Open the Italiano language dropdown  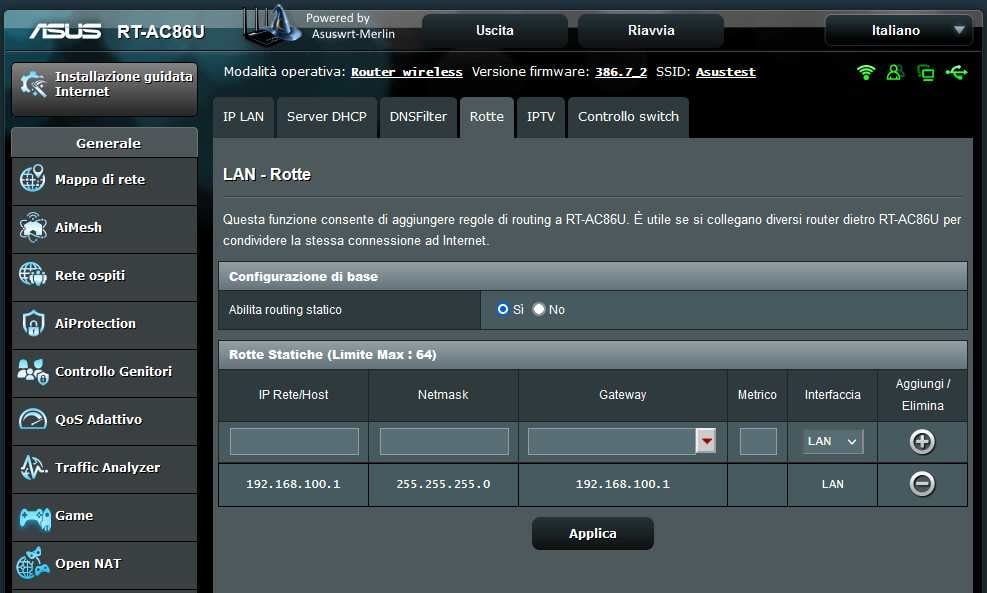point(897,31)
